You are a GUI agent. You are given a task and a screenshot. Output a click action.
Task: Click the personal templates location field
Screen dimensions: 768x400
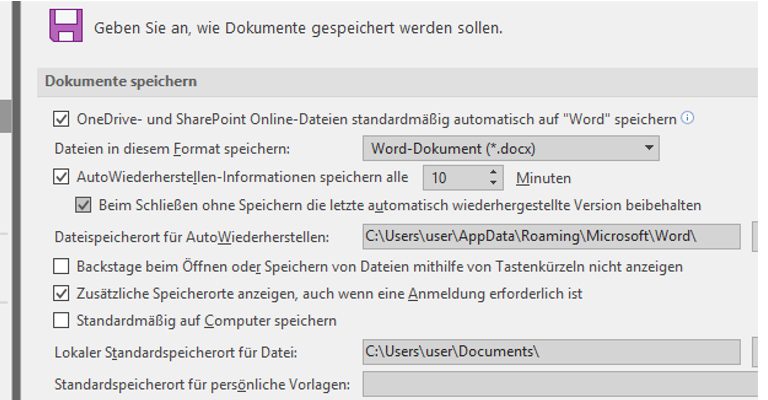tap(560, 384)
